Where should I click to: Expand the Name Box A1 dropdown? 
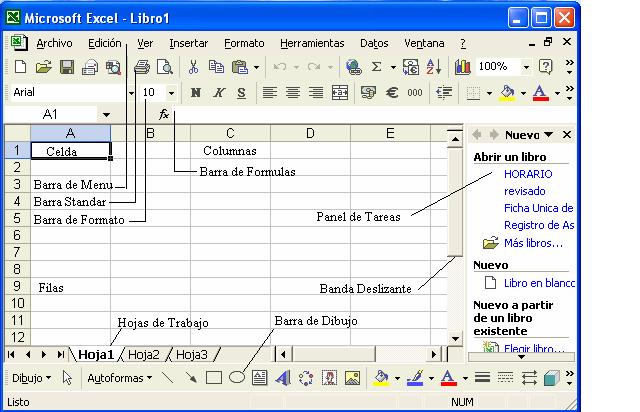coord(106,115)
